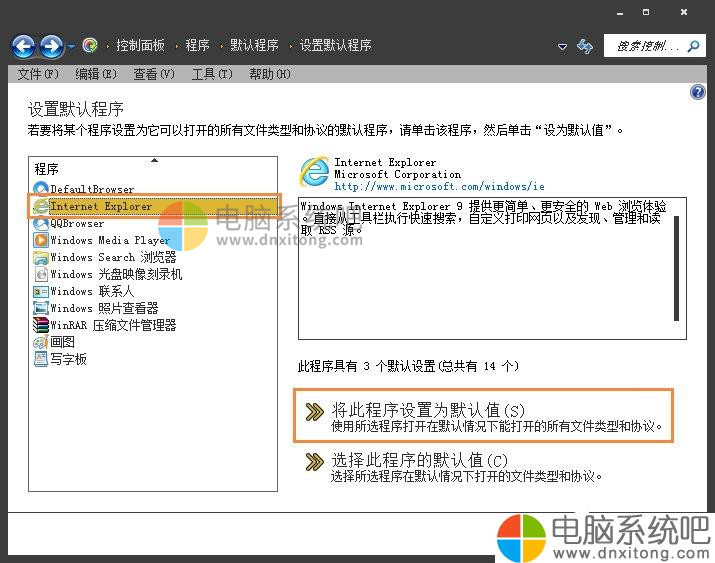Screen dimensions: 715x563
Task: Minimize the control panel window
Action: pyautogui.click(x=619, y=13)
